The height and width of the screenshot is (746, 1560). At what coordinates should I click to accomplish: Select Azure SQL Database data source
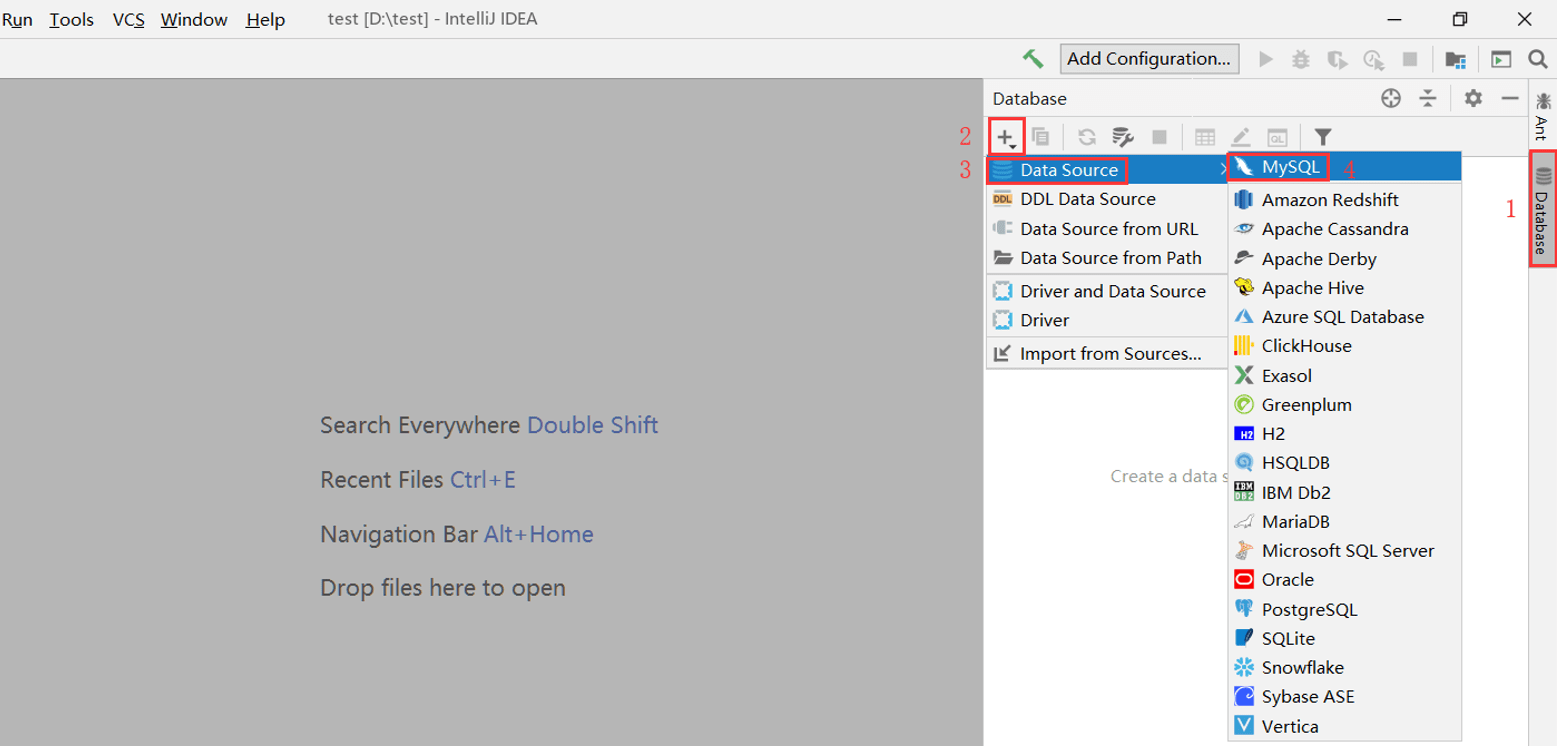tap(1345, 317)
